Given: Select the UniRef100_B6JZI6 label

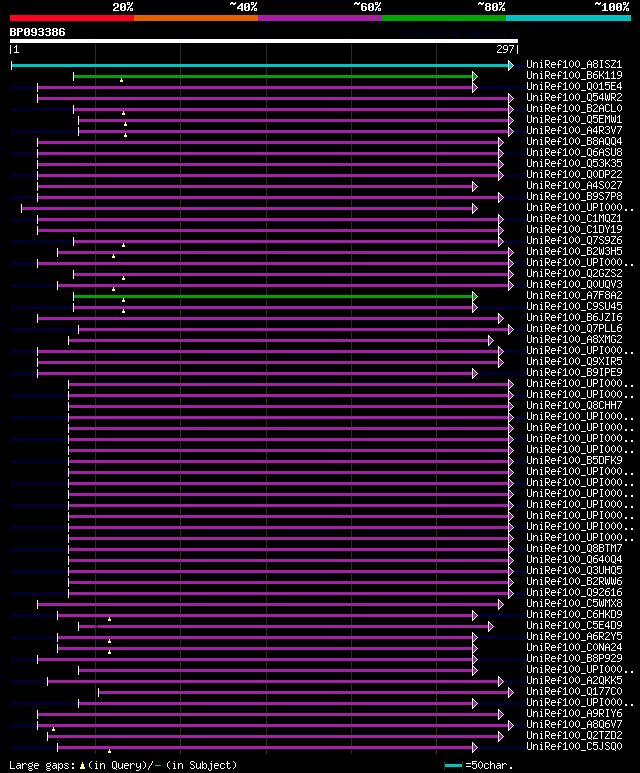Looking at the screenshot, I should (x=574, y=317).
